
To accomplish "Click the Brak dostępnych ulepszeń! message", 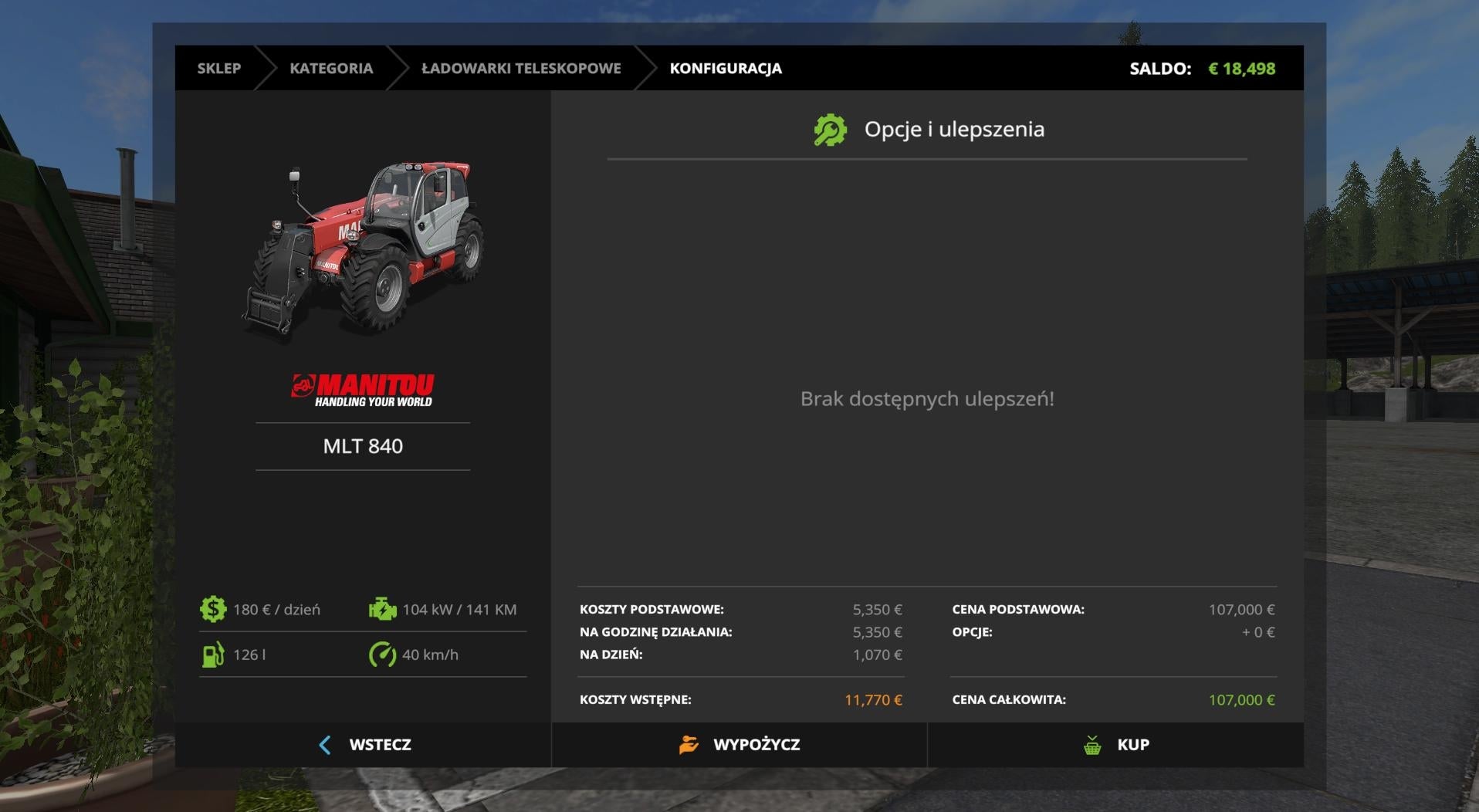I will [x=927, y=399].
